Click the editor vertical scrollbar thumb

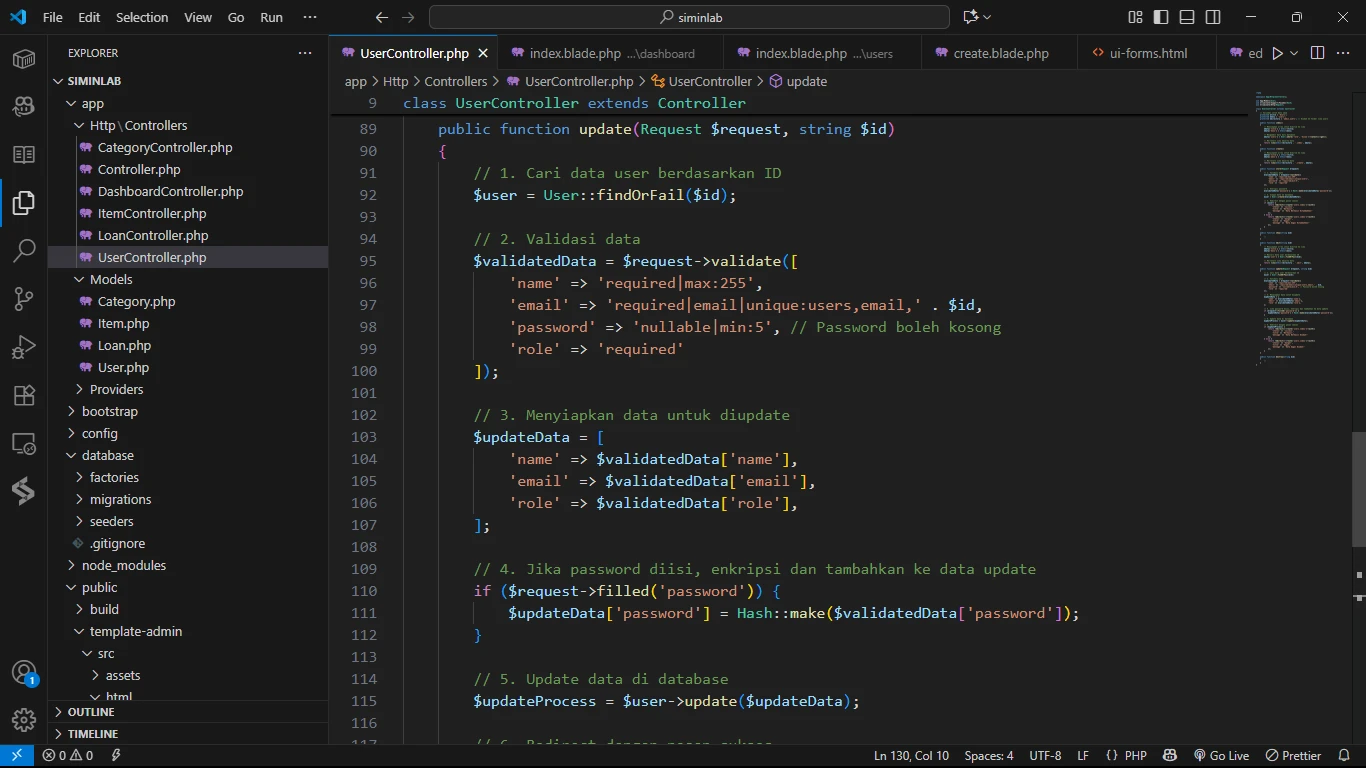pos(1358,488)
